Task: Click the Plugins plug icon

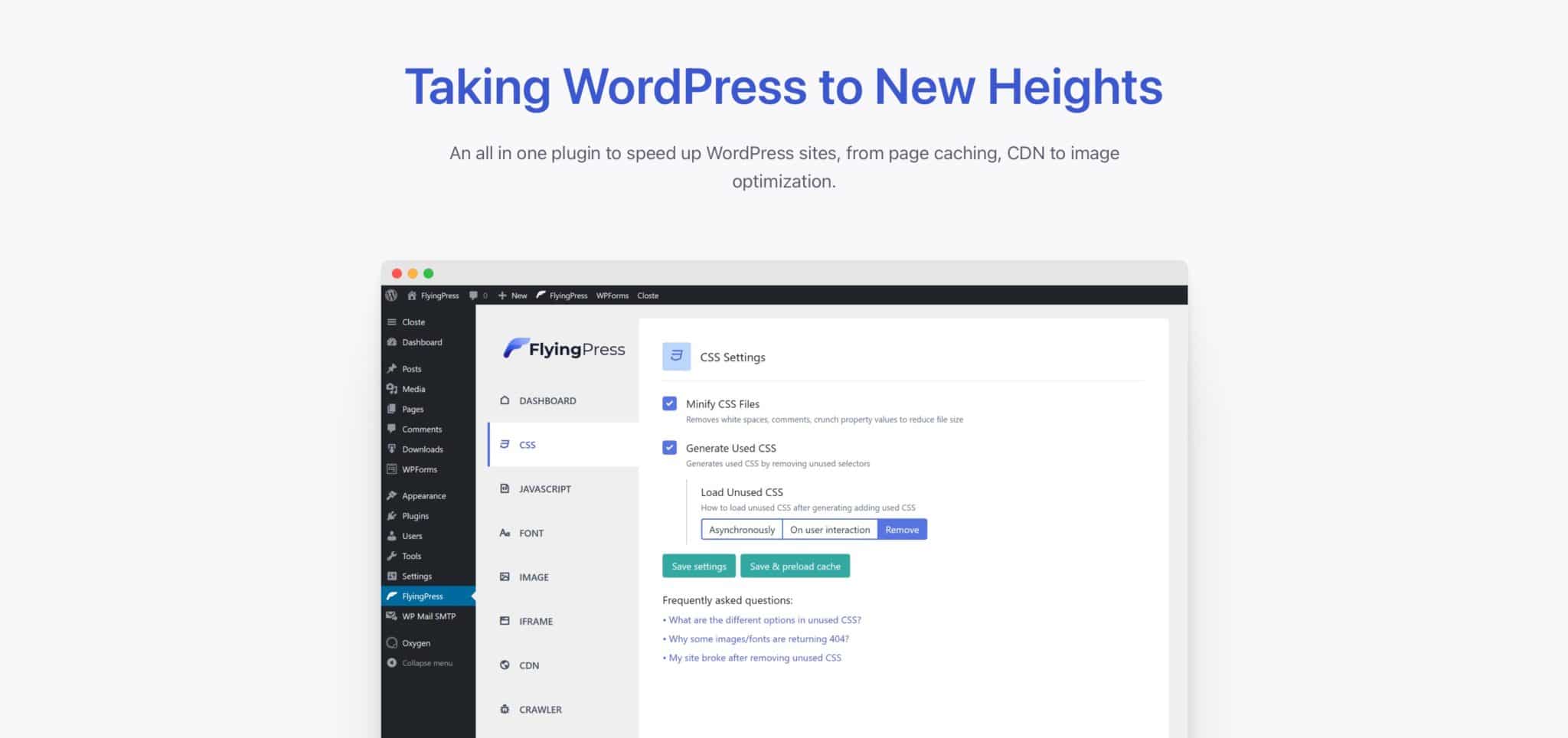Action: click(392, 516)
